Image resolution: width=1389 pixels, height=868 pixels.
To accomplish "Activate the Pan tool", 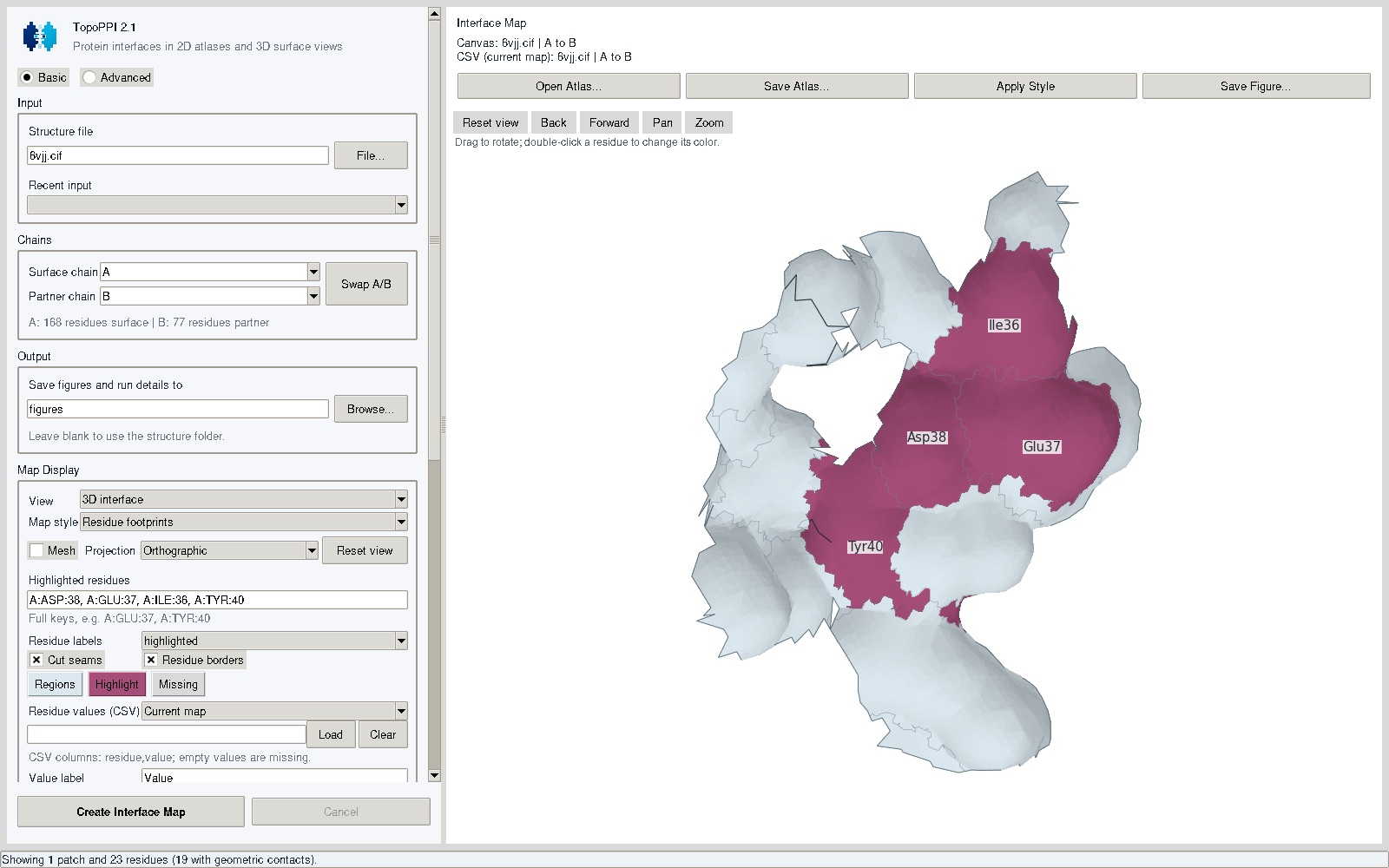I will pos(662,122).
